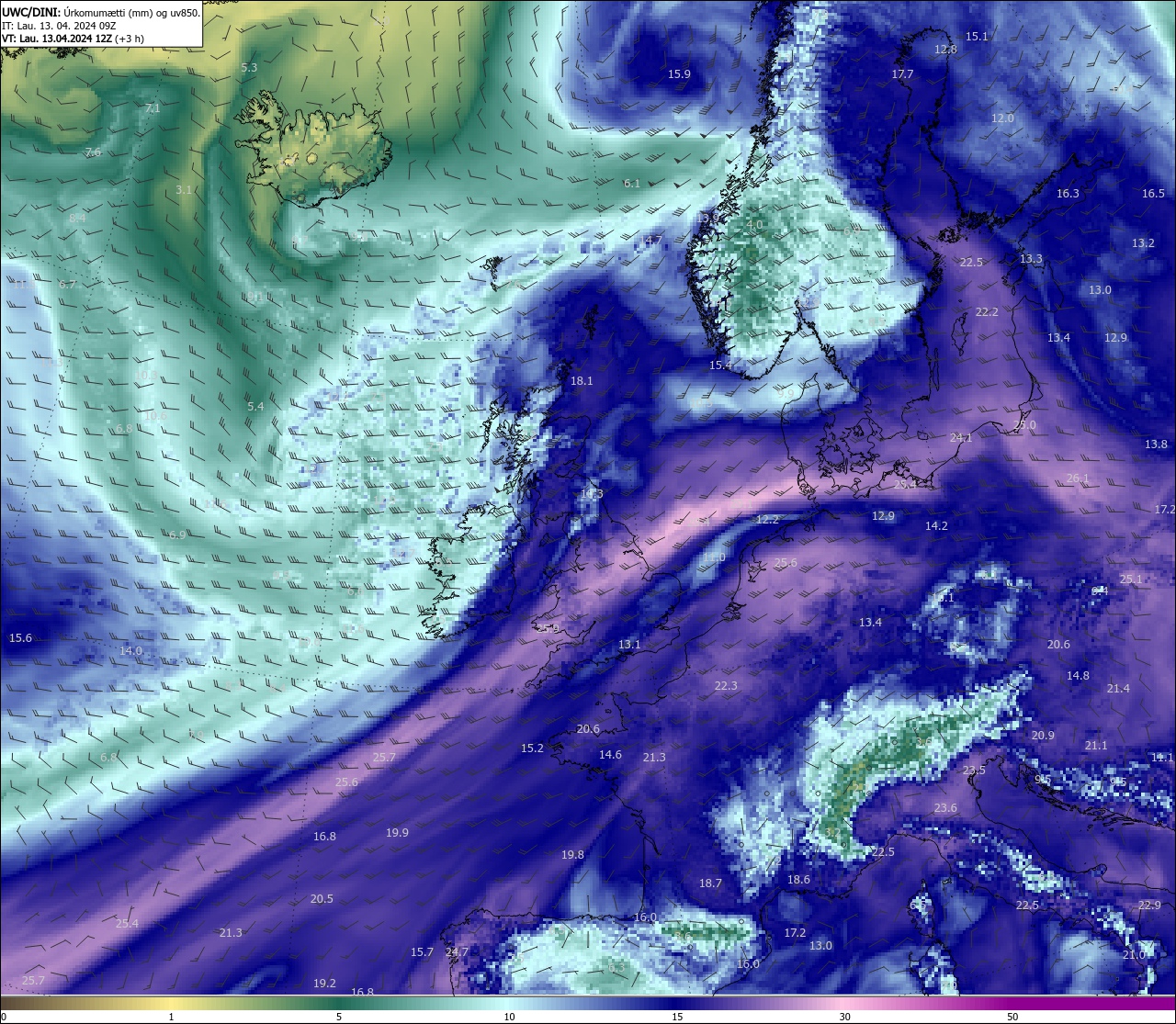
Task: Click the 15.1 value at top right
Action: tap(977, 37)
